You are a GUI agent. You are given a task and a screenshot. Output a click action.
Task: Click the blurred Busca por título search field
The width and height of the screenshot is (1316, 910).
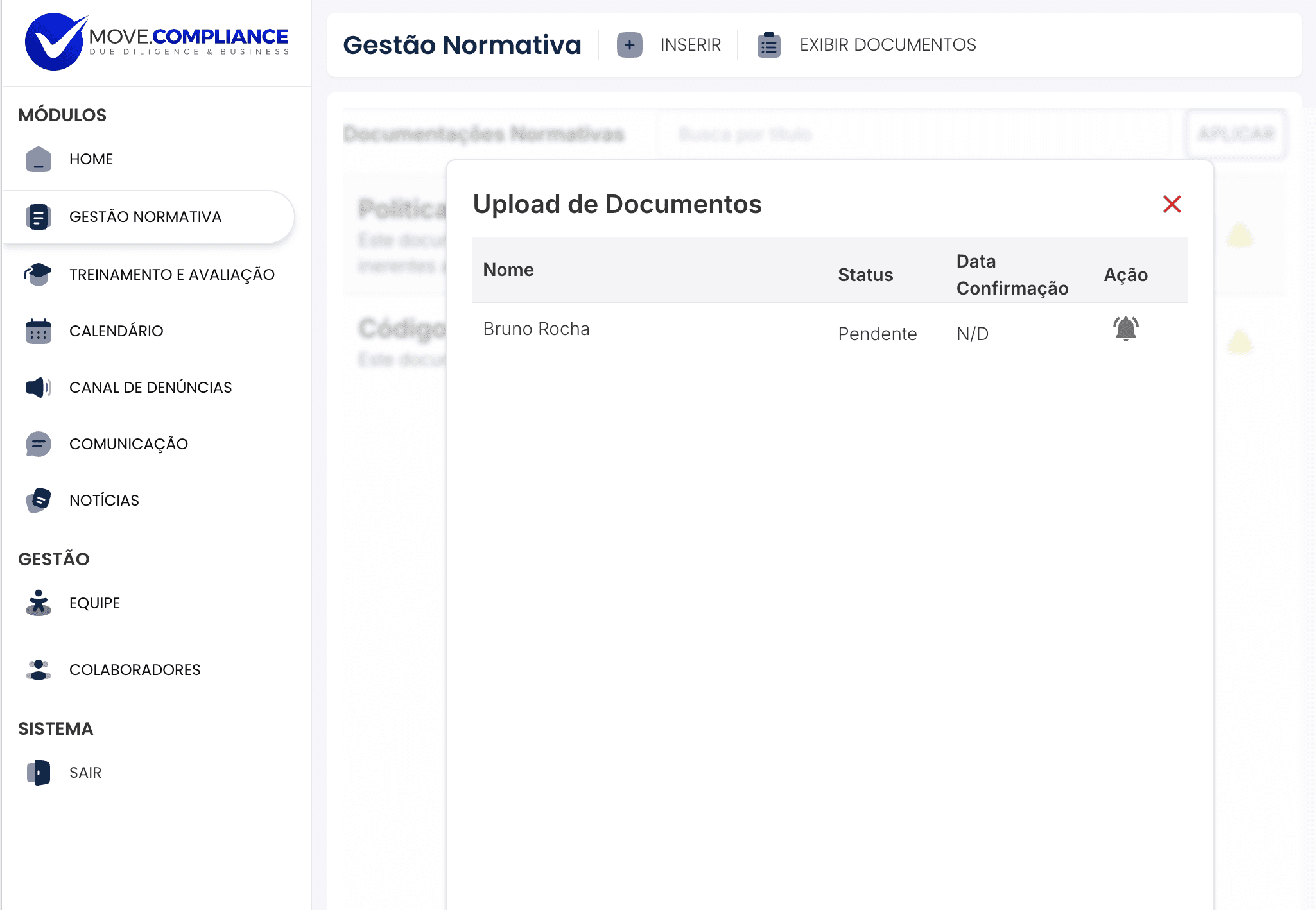pos(915,134)
